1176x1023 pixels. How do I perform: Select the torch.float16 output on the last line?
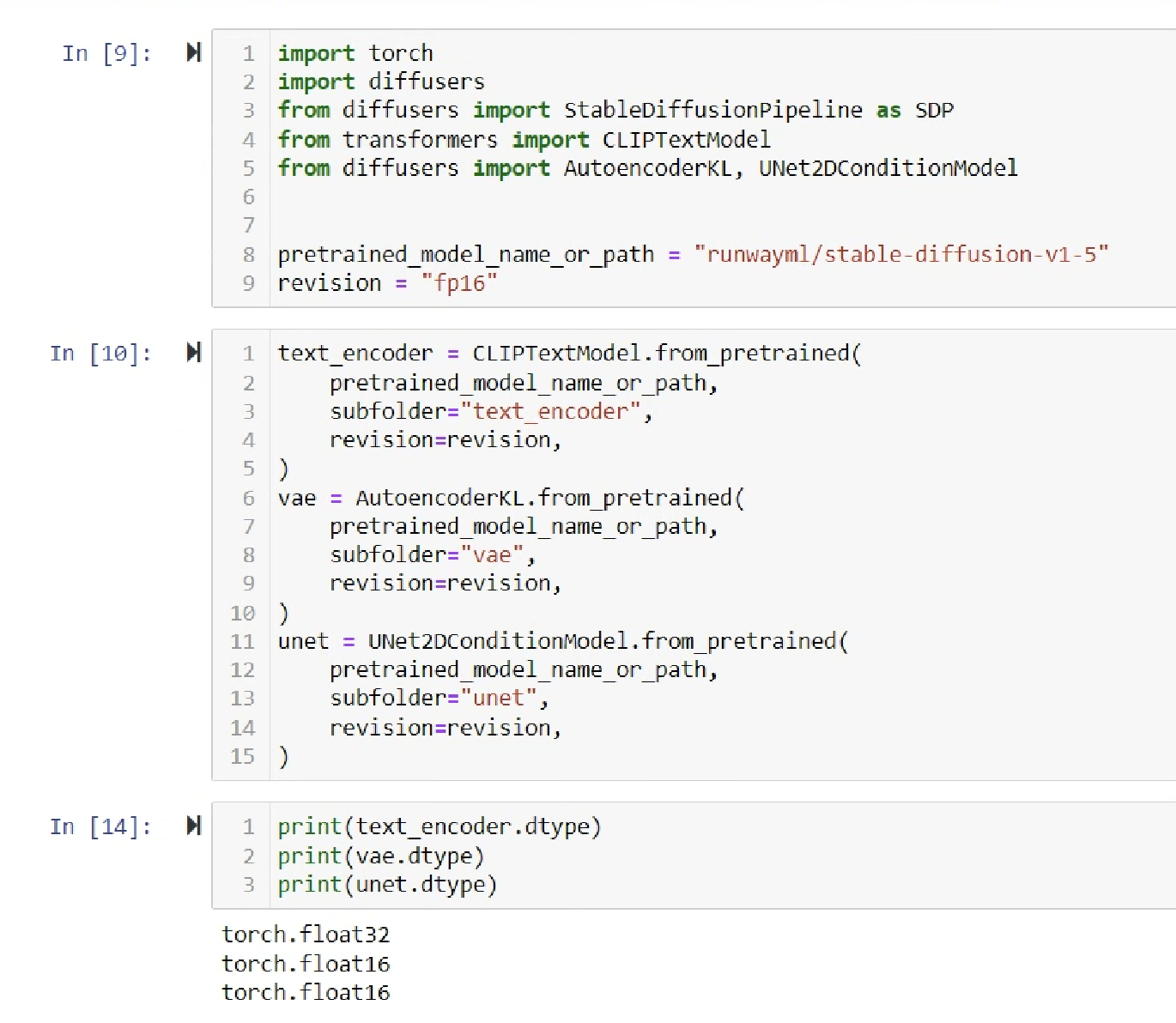click(x=306, y=992)
